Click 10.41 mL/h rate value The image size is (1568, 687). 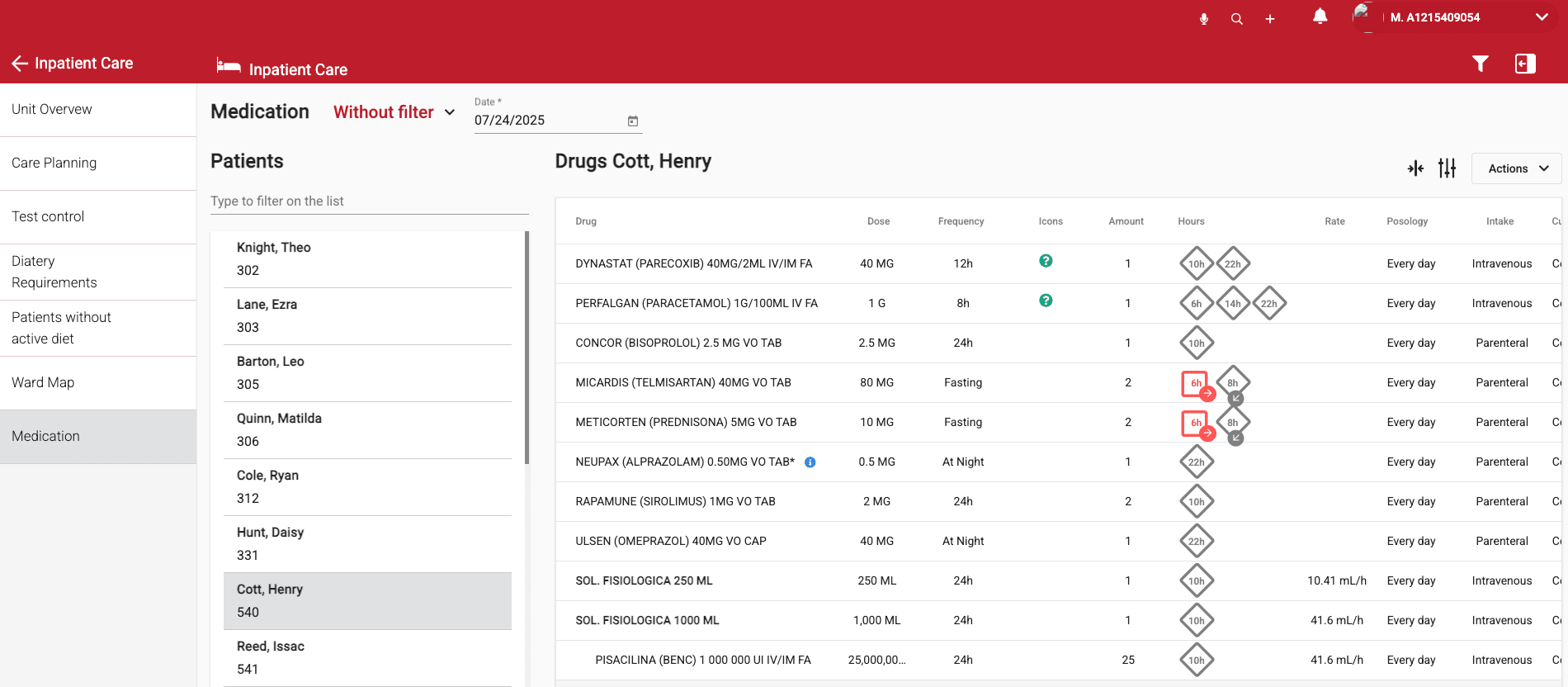click(x=1337, y=581)
